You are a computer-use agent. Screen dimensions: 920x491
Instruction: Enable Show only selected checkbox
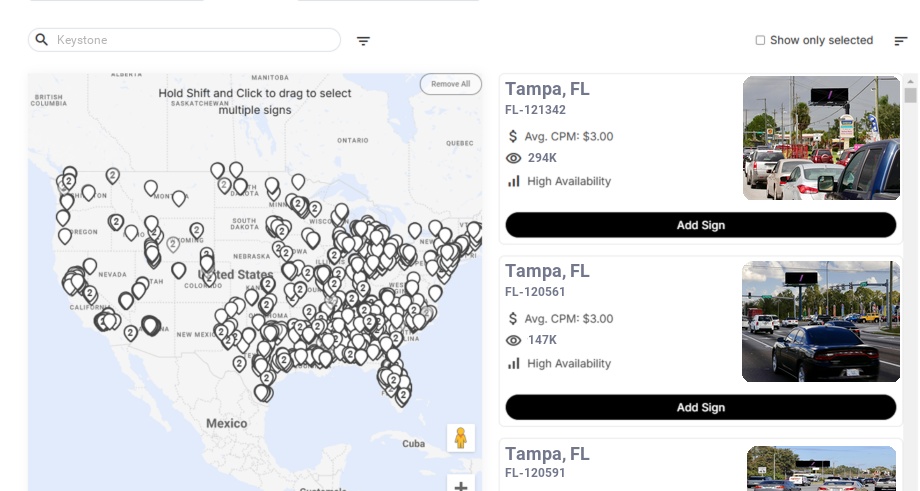(x=760, y=41)
